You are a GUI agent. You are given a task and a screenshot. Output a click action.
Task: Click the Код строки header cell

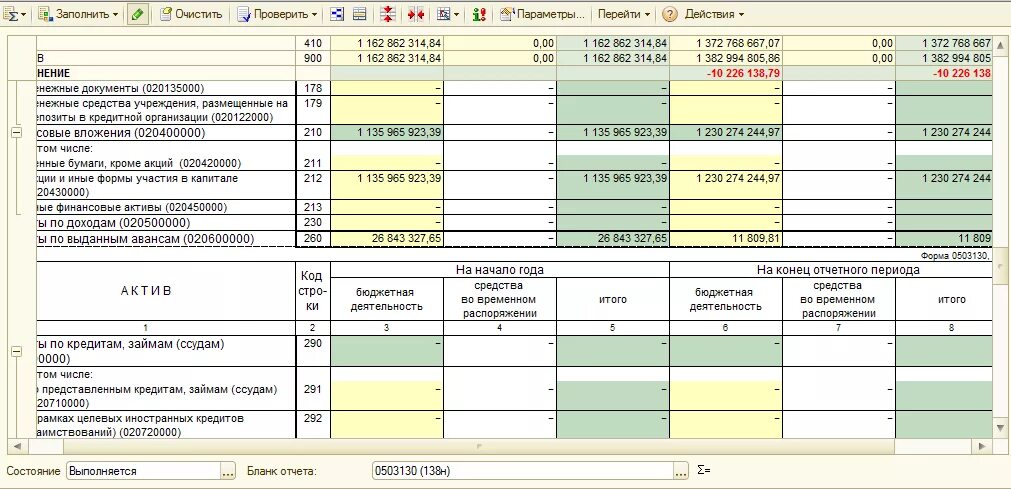click(313, 290)
